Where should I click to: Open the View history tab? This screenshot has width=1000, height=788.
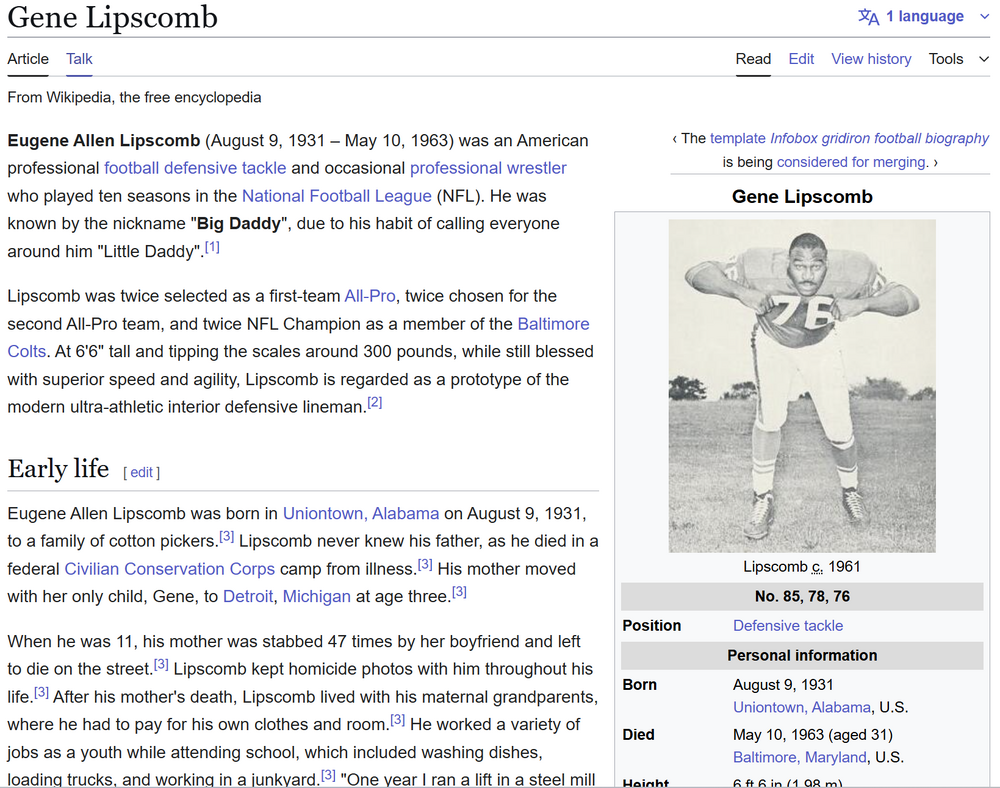[x=871, y=59]
